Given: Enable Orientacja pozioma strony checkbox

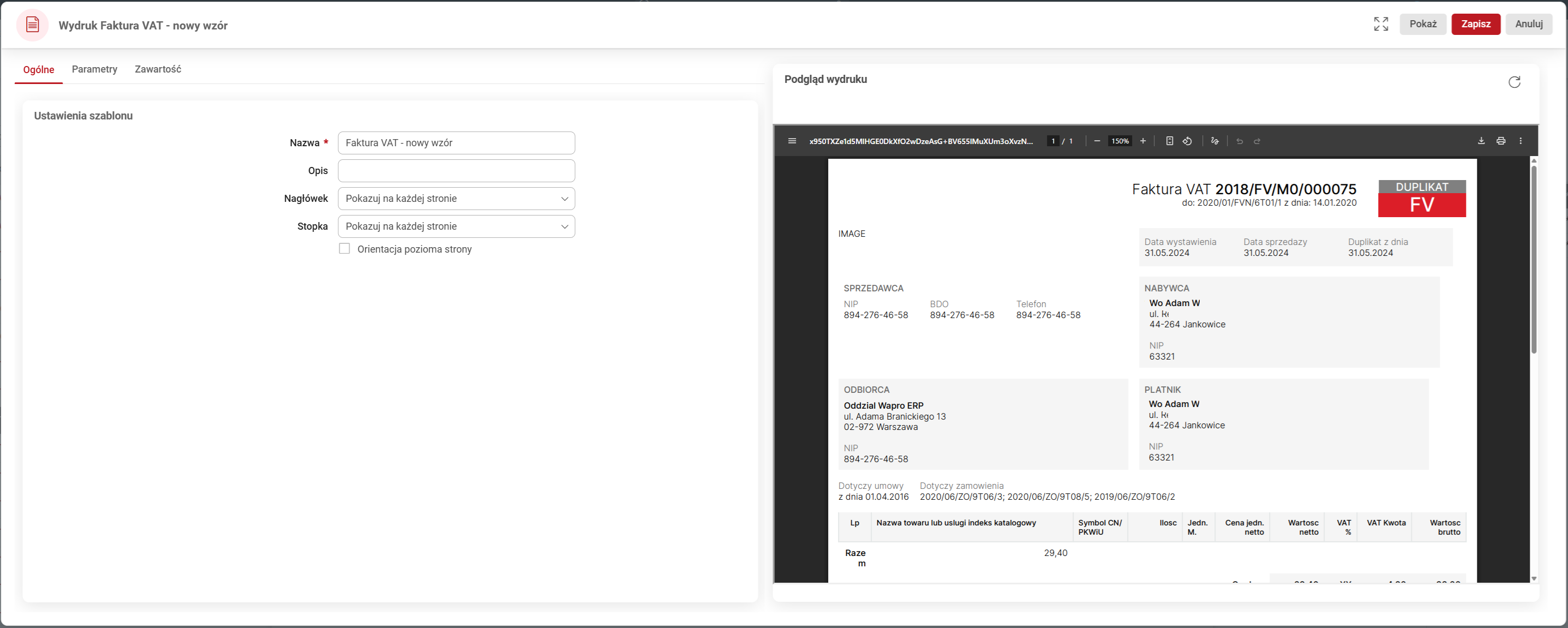Looking at the screenshot, I should tap(344, 249).
